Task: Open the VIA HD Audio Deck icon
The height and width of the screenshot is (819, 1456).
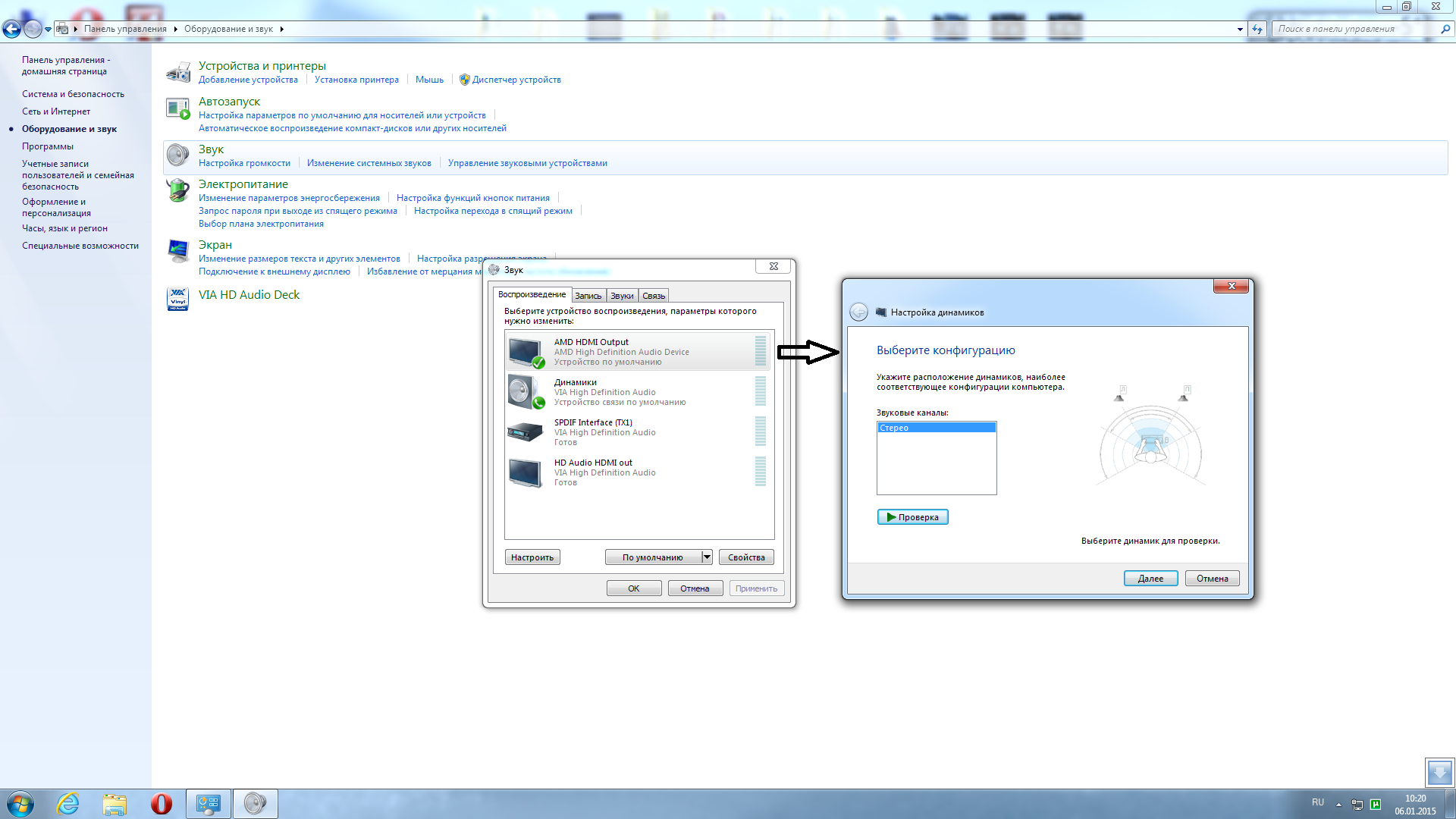Action: point(178,298)
